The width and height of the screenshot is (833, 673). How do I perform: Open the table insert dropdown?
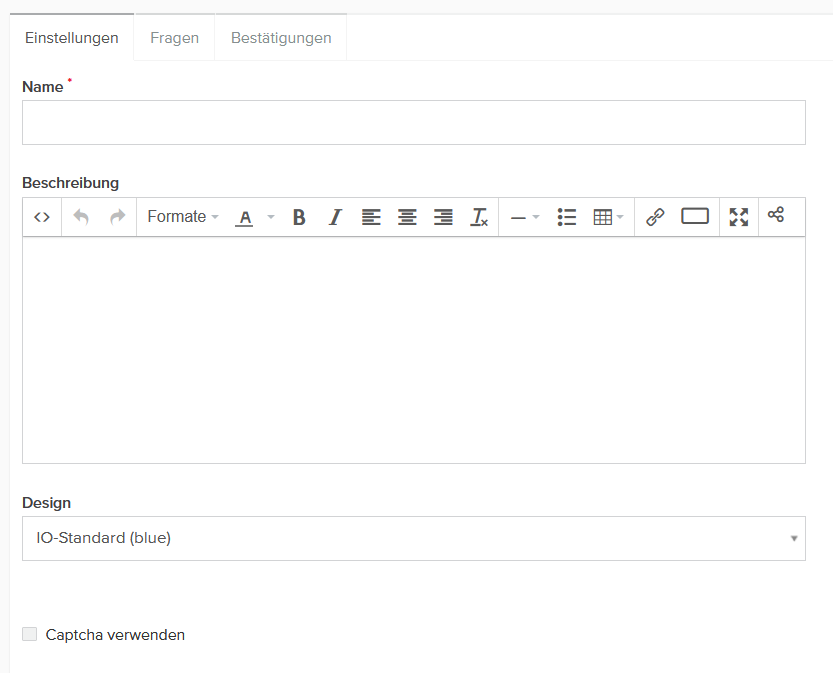pyautogui.click(x=608, y=217)
